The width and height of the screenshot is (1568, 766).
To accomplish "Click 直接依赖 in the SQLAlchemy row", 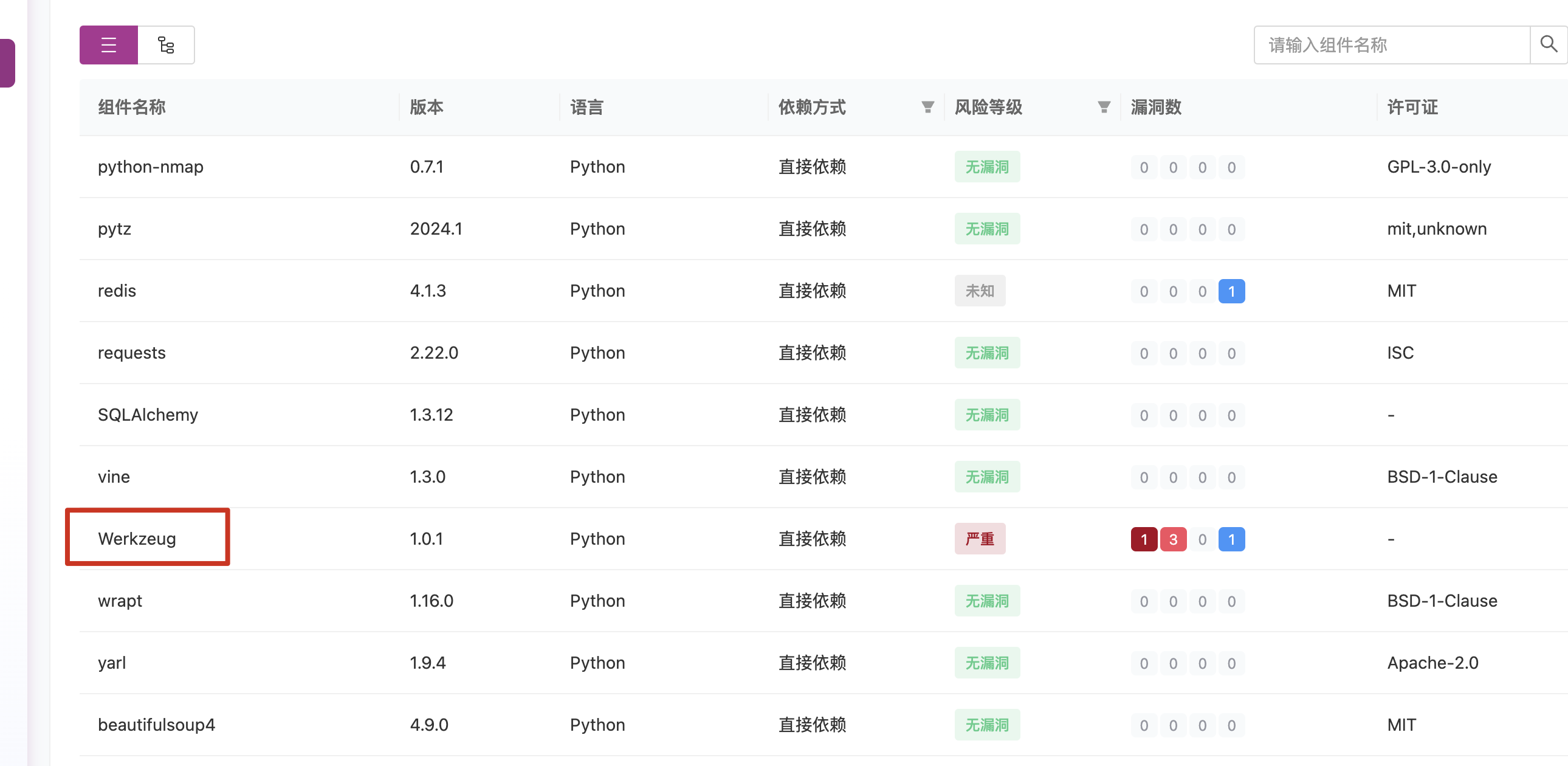I will [812, 415].
